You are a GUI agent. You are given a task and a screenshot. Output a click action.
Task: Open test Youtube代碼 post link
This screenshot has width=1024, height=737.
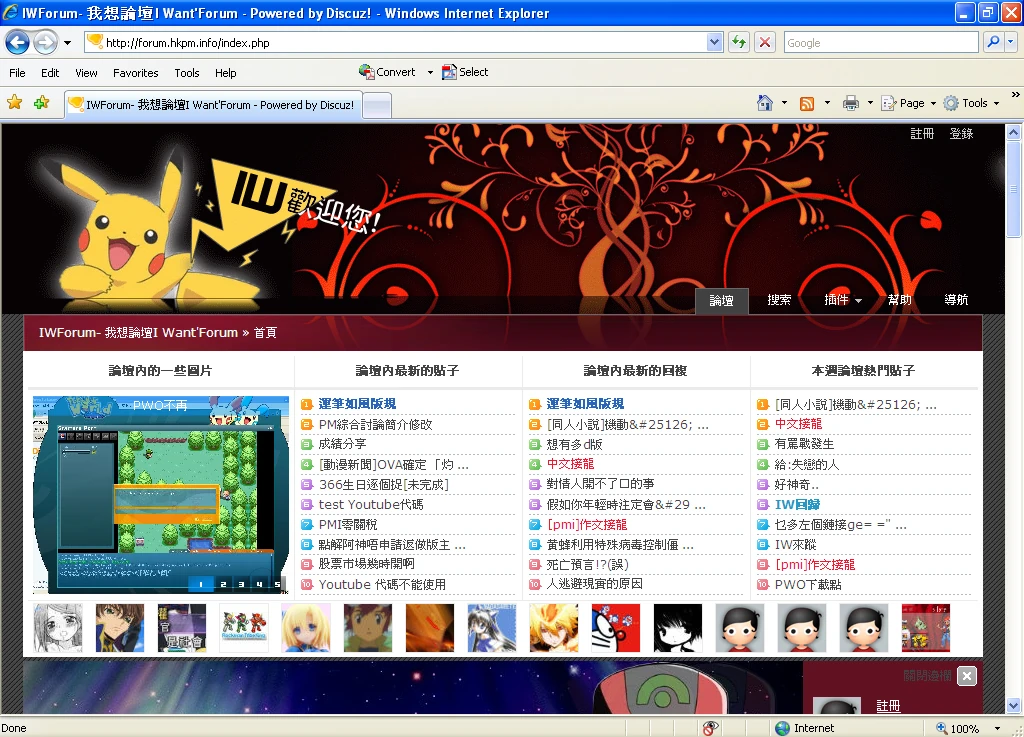[x=371, y=505]
